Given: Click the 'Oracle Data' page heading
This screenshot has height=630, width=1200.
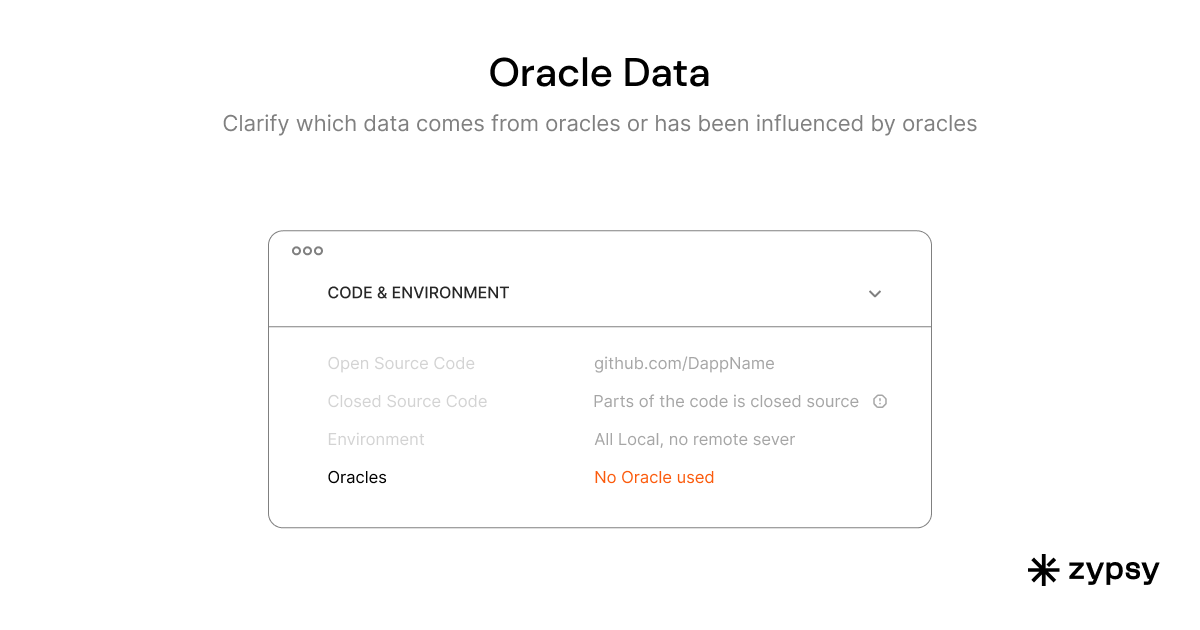Looking at the screenshot, I should pyautogui.click(x=600, y=73).
